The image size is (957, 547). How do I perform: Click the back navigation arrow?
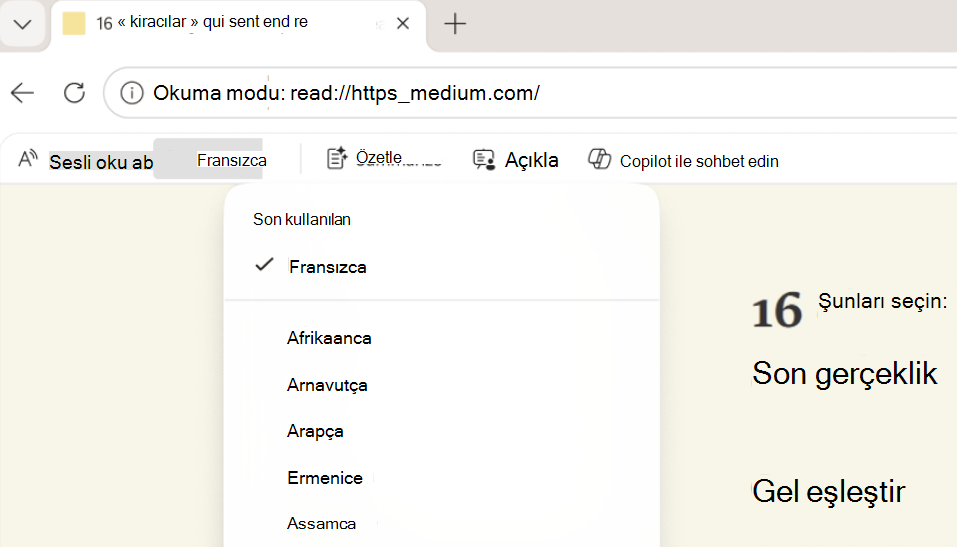pyautogui.click(x=23, y=93)
